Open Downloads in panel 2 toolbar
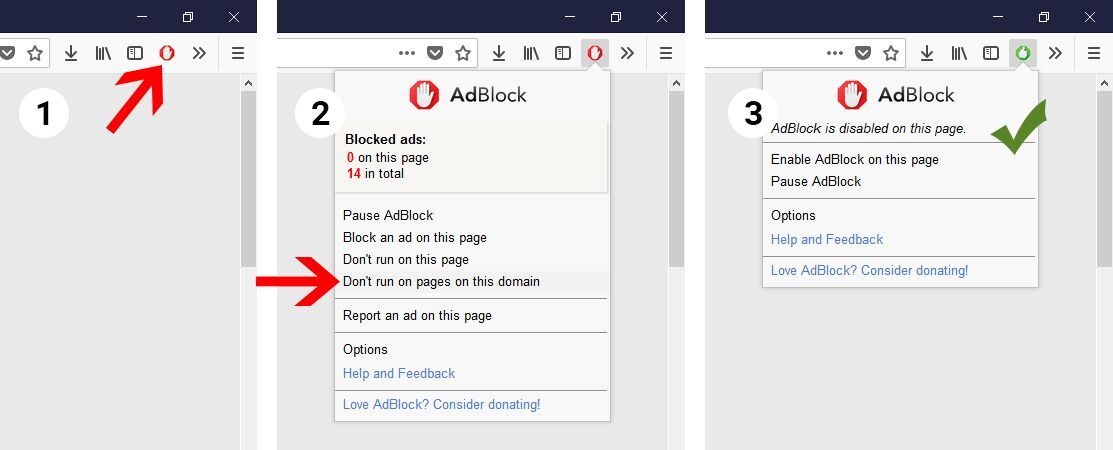The height and width of the screenshot is (450, 1113). click(499, 53)
